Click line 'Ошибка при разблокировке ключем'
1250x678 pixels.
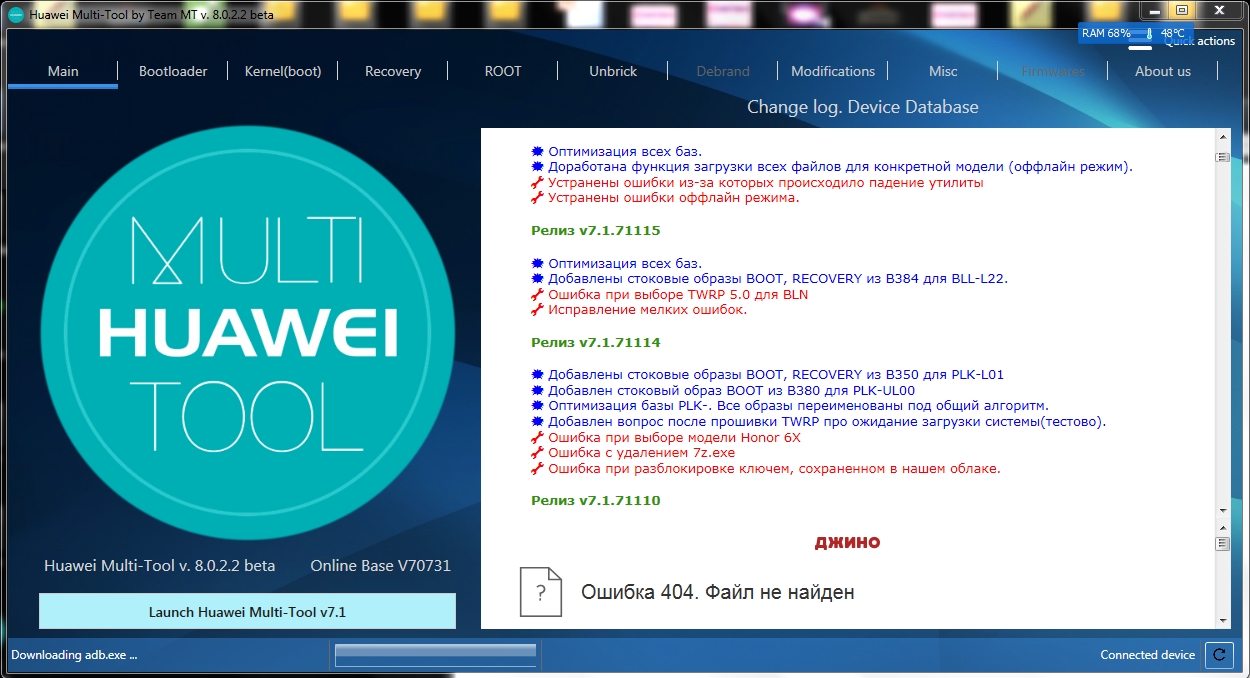tap(766, 468)
